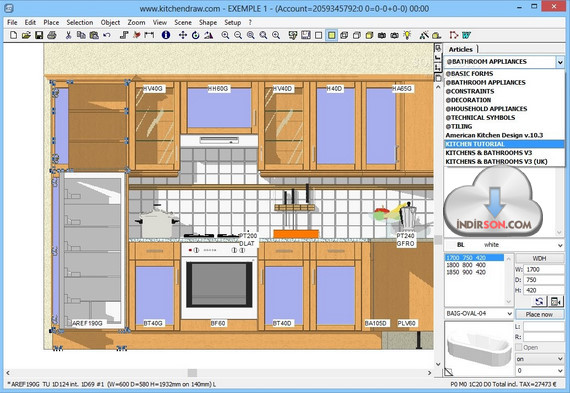This screenshot has height=393, width=570.
Task: Collapse the catalog dropdown showing @BATHROOM APPLIANCES
Action: (560, 62)
